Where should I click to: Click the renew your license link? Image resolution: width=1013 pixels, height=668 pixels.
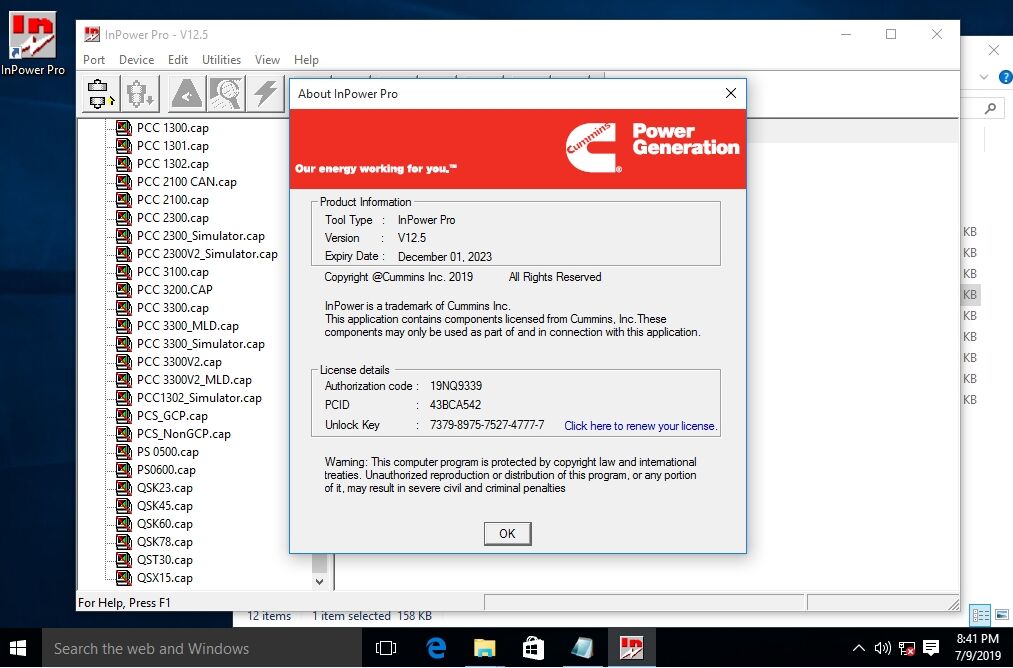(640, 426)
